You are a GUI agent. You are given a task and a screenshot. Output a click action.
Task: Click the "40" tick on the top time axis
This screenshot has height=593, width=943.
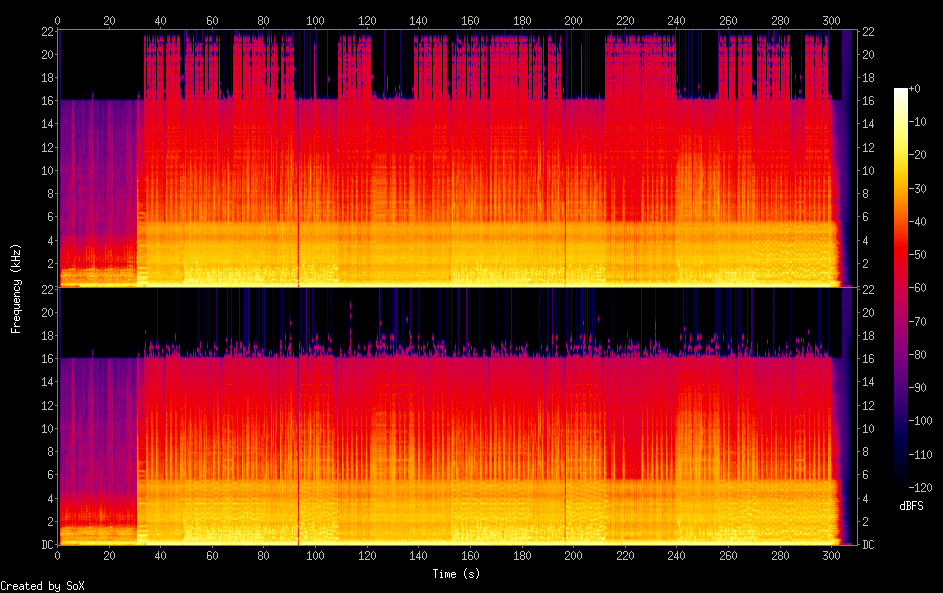pos(161,20)
